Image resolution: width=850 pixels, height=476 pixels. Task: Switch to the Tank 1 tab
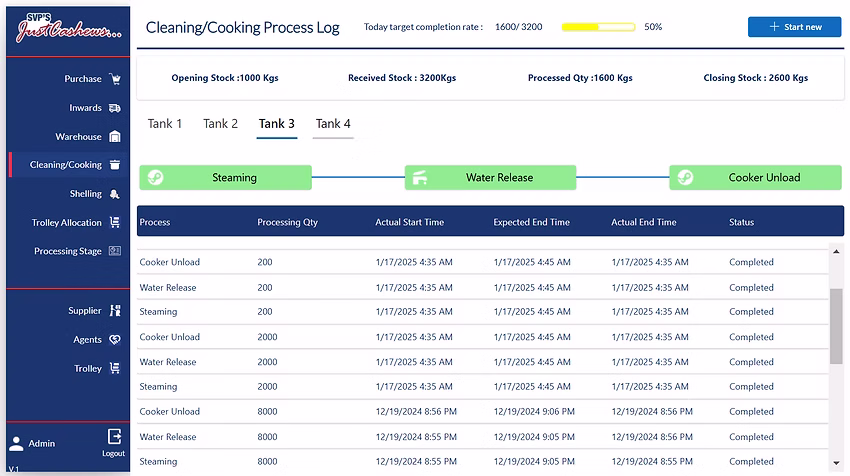coord(165,124)
